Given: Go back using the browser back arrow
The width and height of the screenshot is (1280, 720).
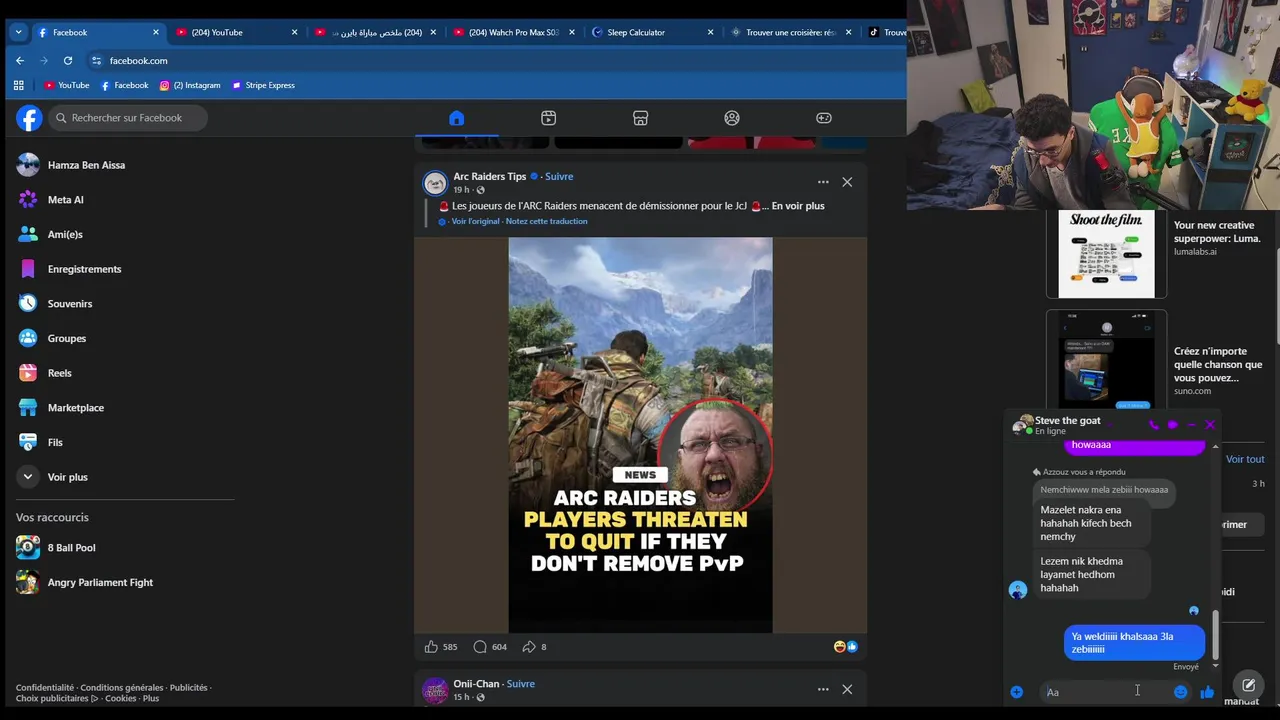Looking at the screenshot, I should pos(20,60).
